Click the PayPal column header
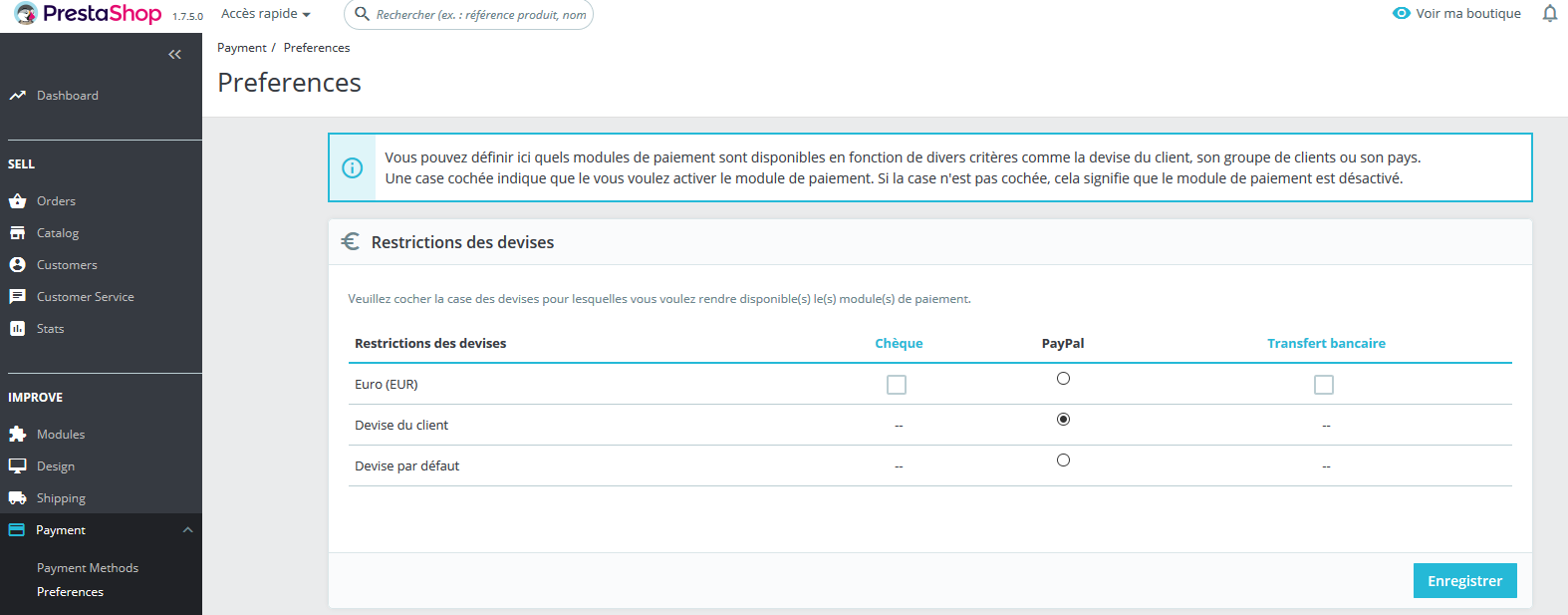1568x615 pixels. [x=1063, y=343]
